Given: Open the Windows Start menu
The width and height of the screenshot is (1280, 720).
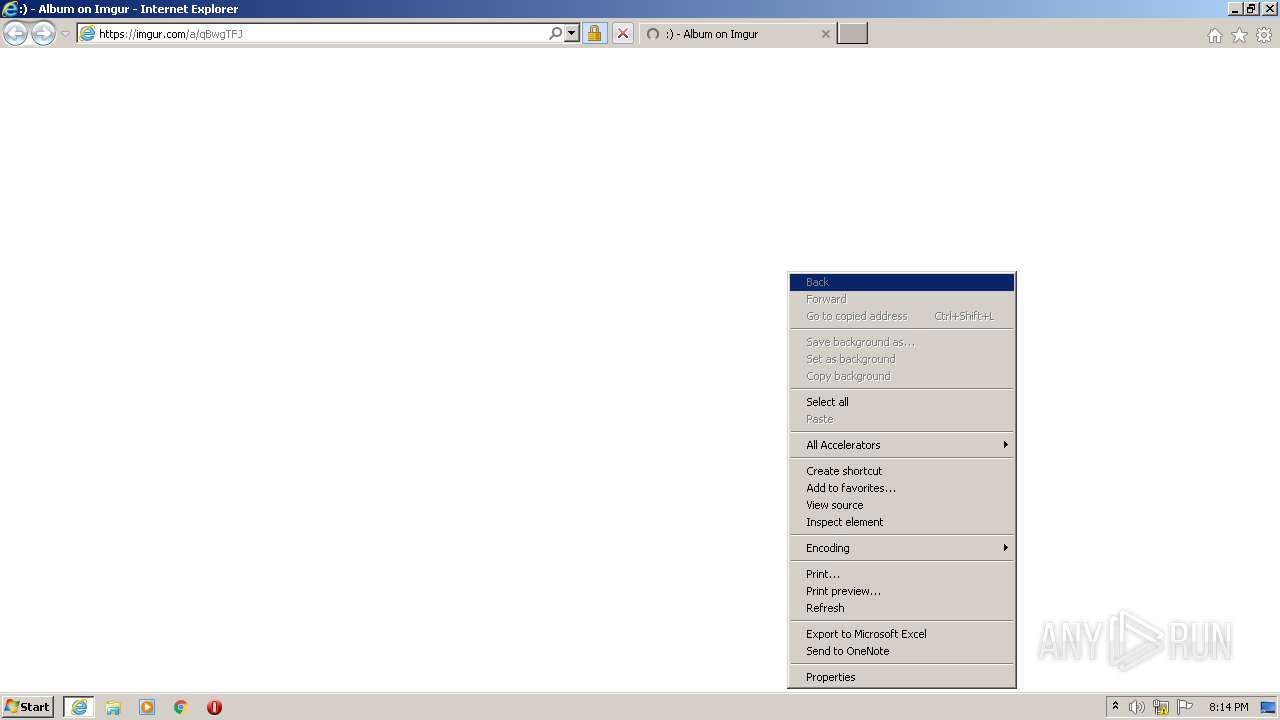Looking at the screenshot, I should pyautogui.click(x=28, y=707).
